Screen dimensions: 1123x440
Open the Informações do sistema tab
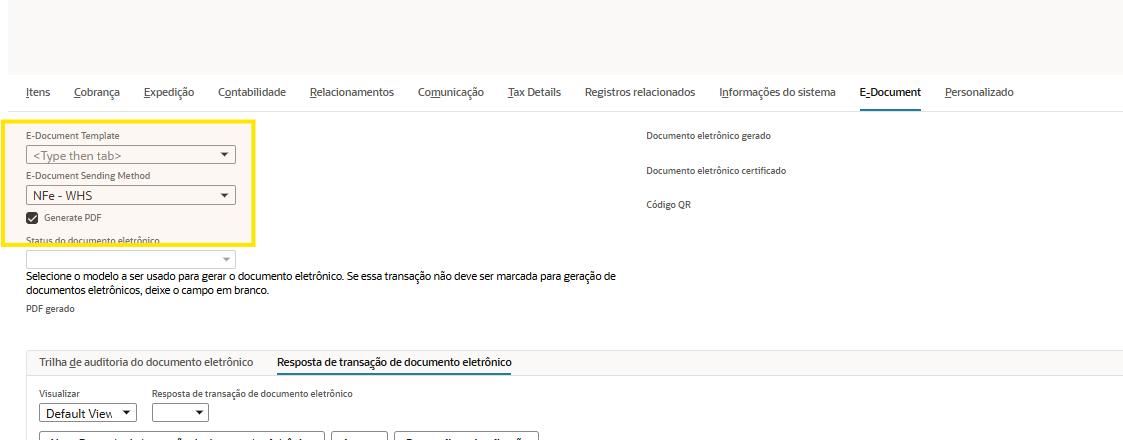777,92
